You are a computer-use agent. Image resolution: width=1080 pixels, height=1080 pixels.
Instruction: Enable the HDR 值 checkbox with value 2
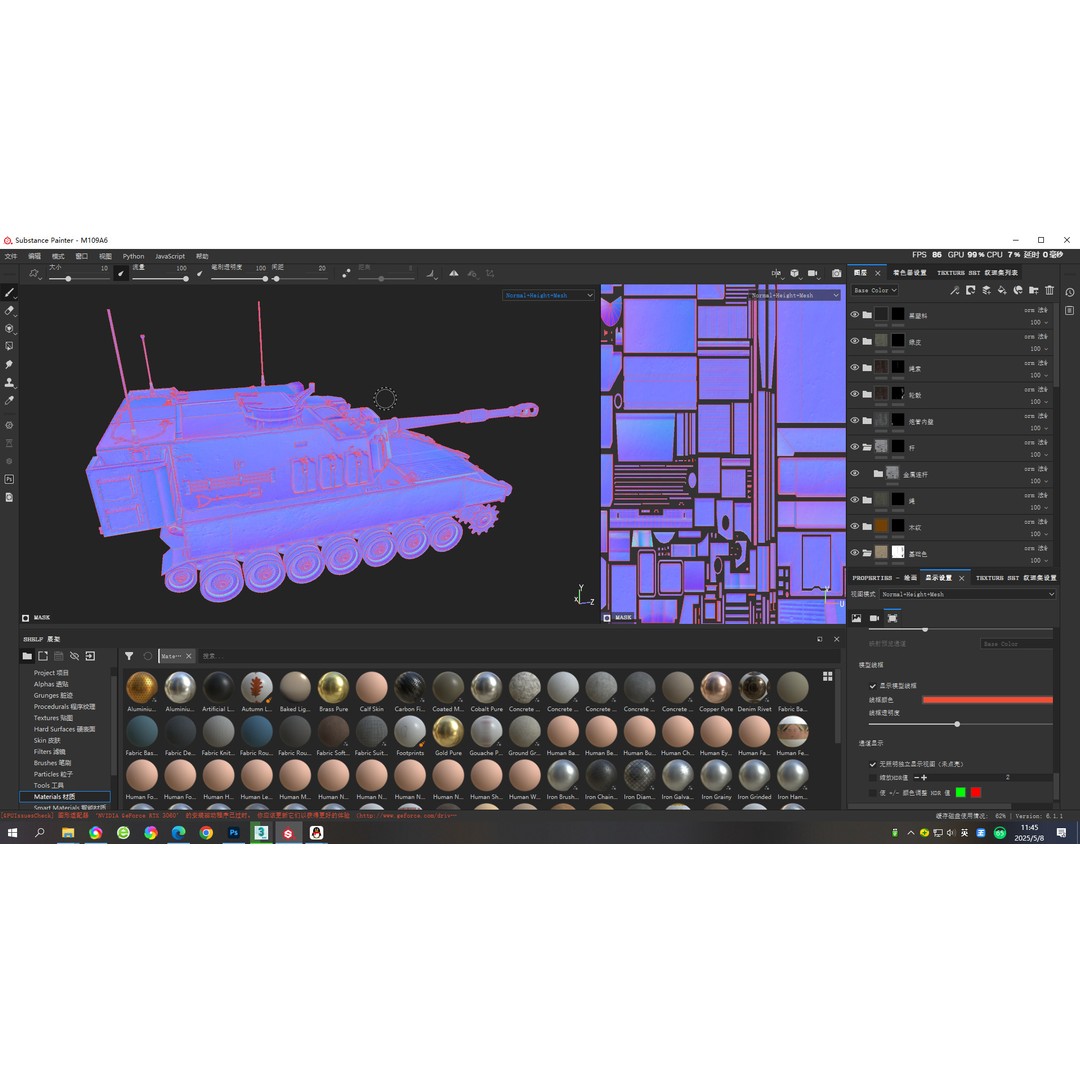tap(873, 778)
